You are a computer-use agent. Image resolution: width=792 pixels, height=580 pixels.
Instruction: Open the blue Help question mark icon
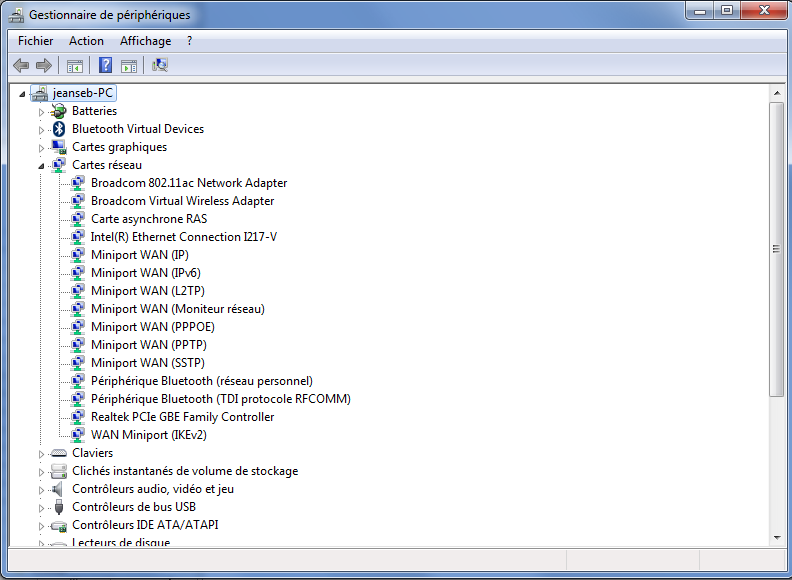pos(105,65)
